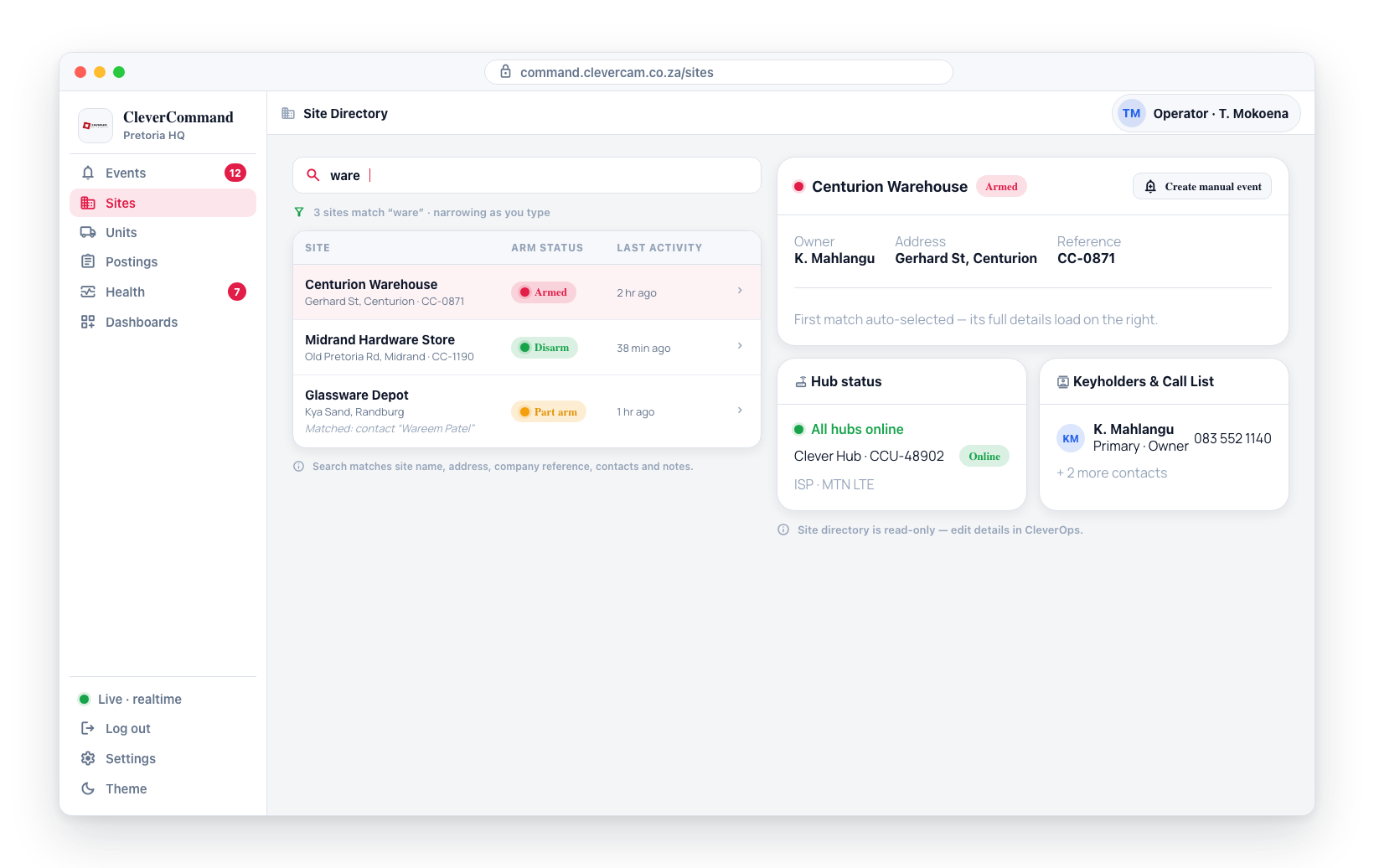Click the Disarm status pill
The height and width of the screenshot is (868, 1374).
[545, 348]
